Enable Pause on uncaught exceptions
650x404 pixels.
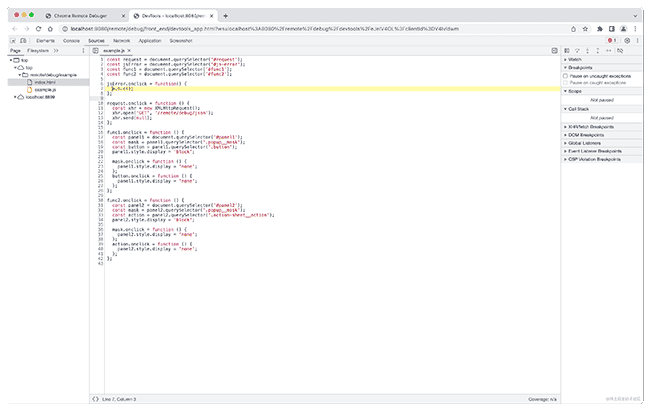point(565,76)
